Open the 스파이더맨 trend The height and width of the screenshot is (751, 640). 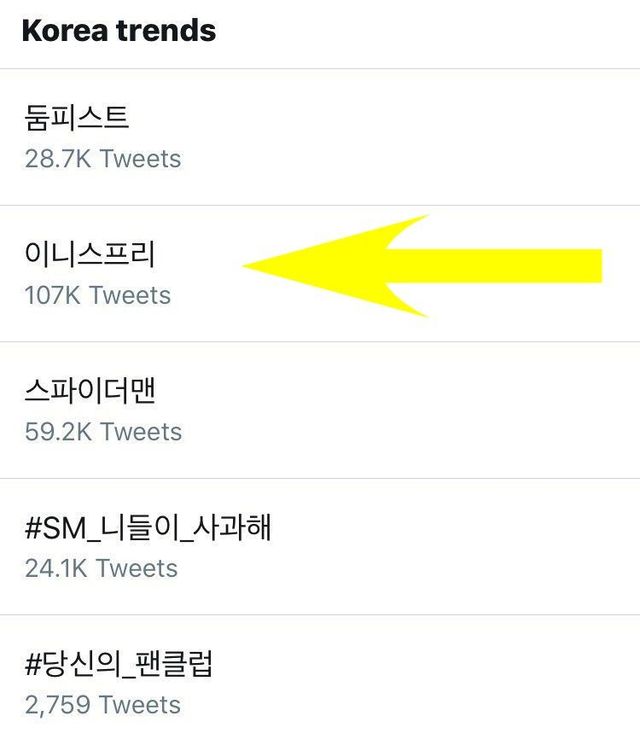(90, 391)
